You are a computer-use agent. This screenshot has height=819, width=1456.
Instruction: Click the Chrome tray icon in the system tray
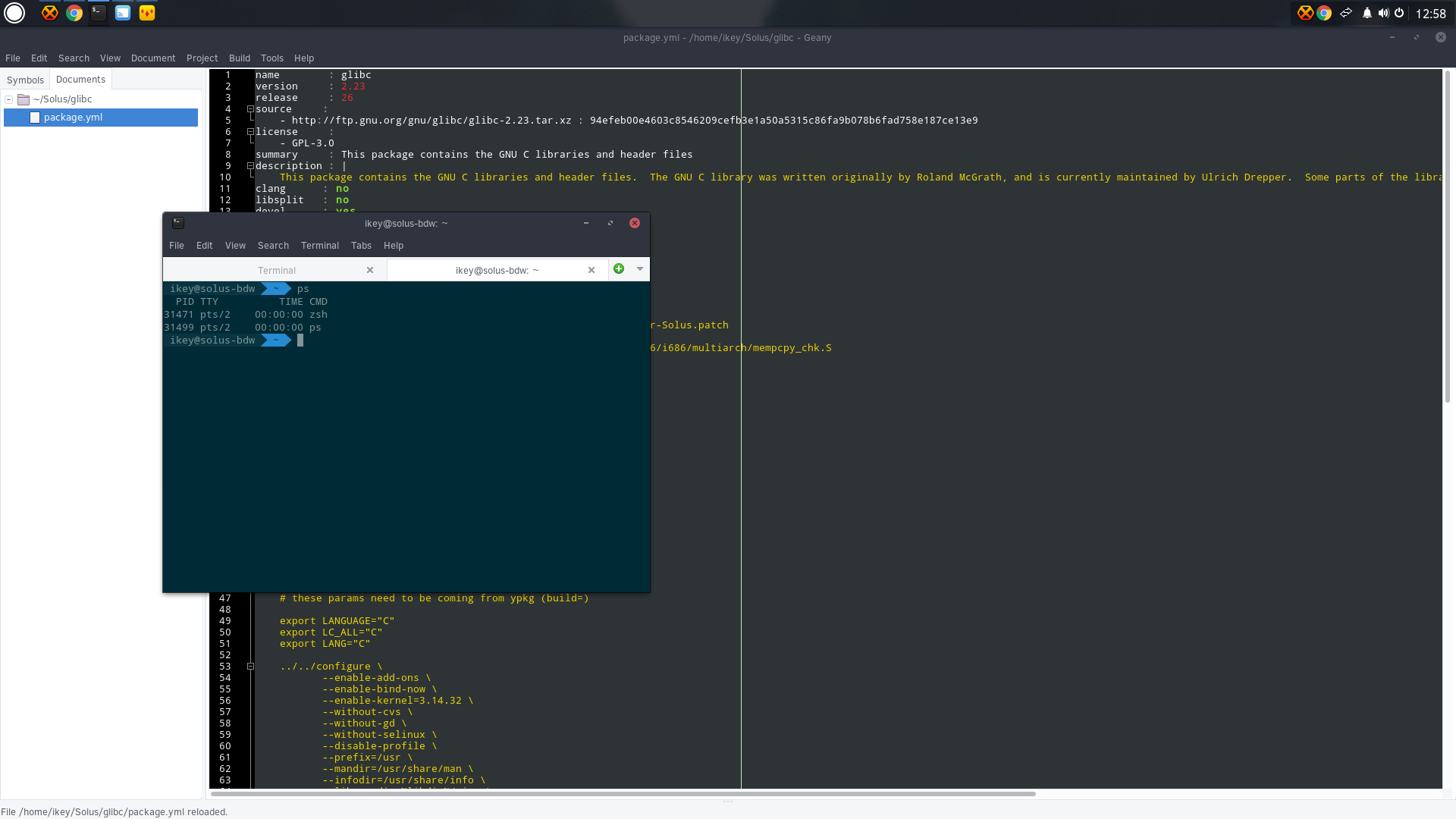click(x=1324, y=13)
